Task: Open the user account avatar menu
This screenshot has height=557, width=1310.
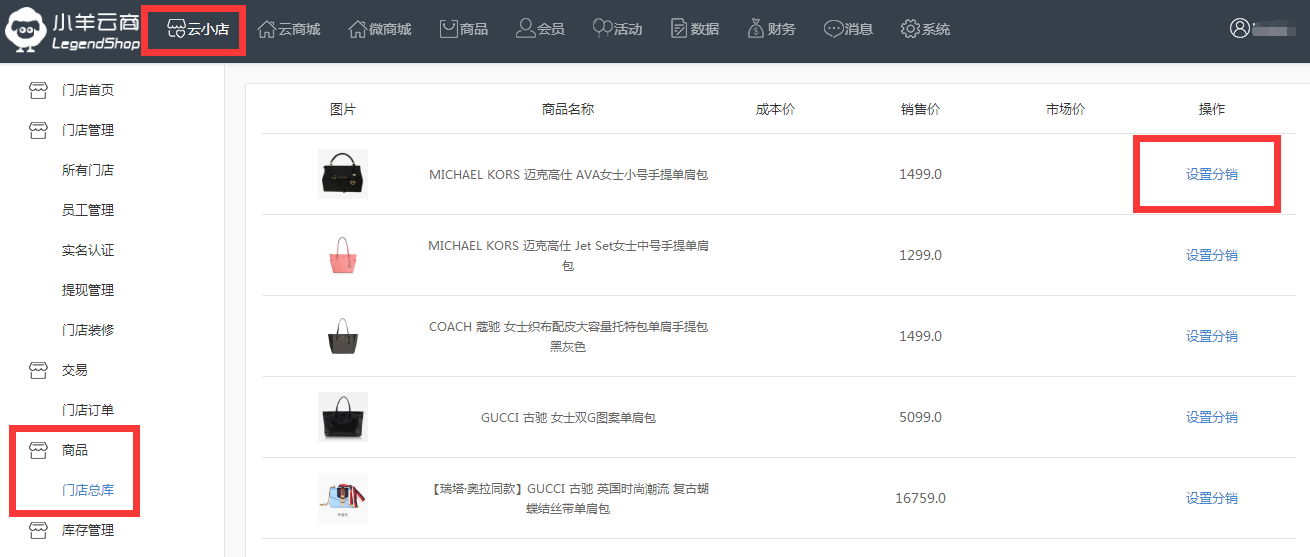Action: pyautogui.click(x=1240, y=29)
